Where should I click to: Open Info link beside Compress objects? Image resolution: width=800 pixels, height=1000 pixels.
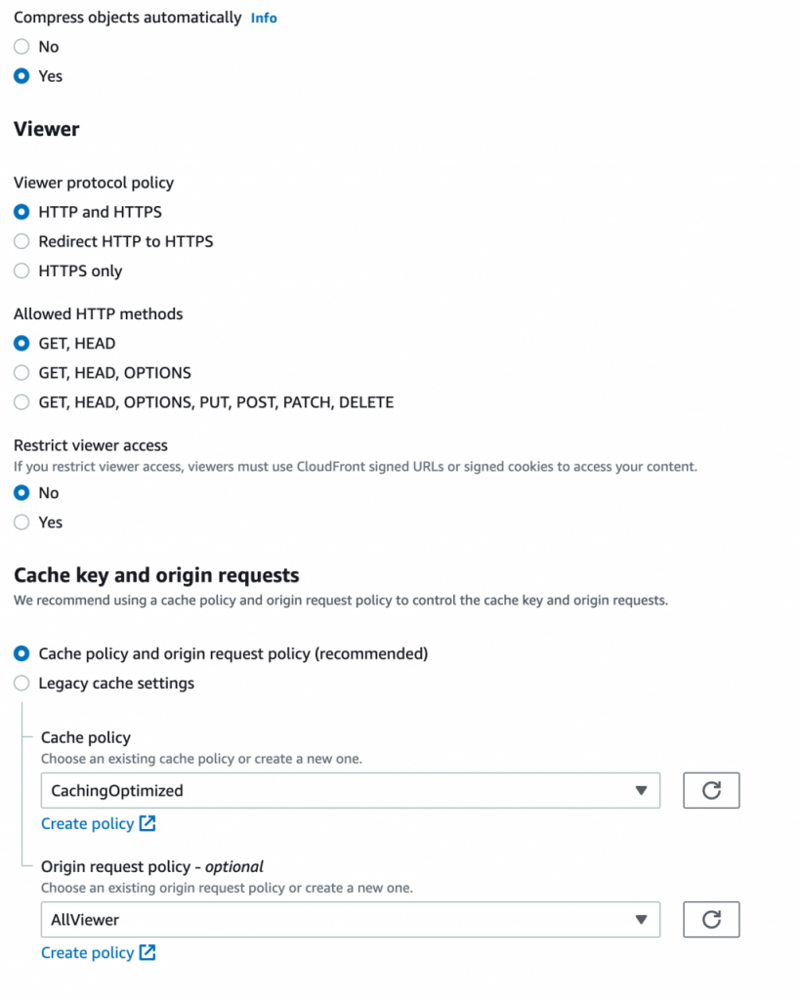(264, 18)
